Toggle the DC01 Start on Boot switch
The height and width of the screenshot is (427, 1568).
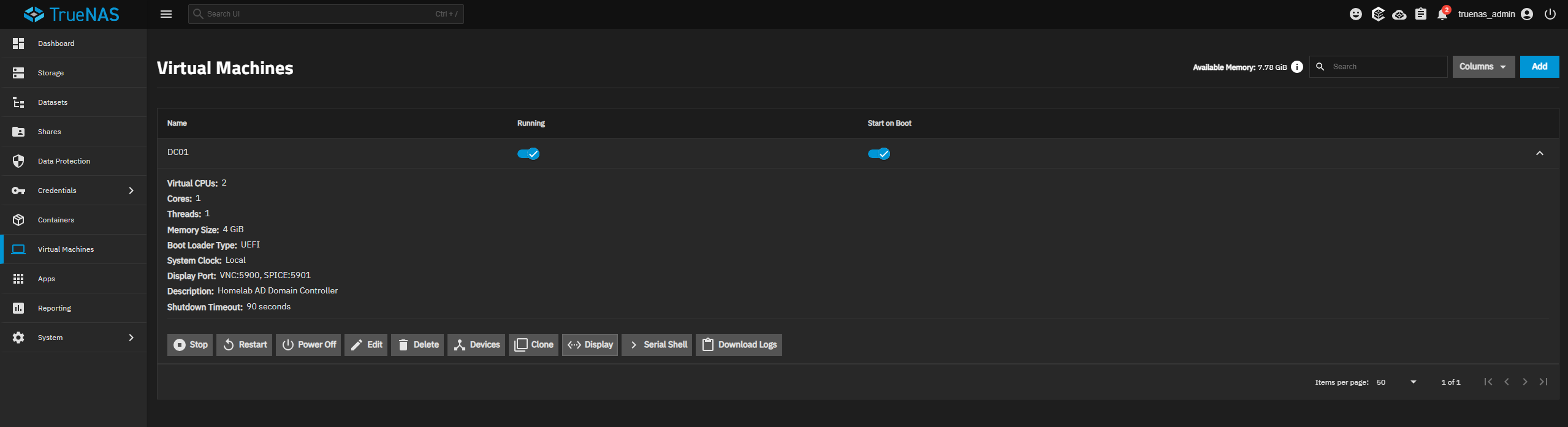879,154
